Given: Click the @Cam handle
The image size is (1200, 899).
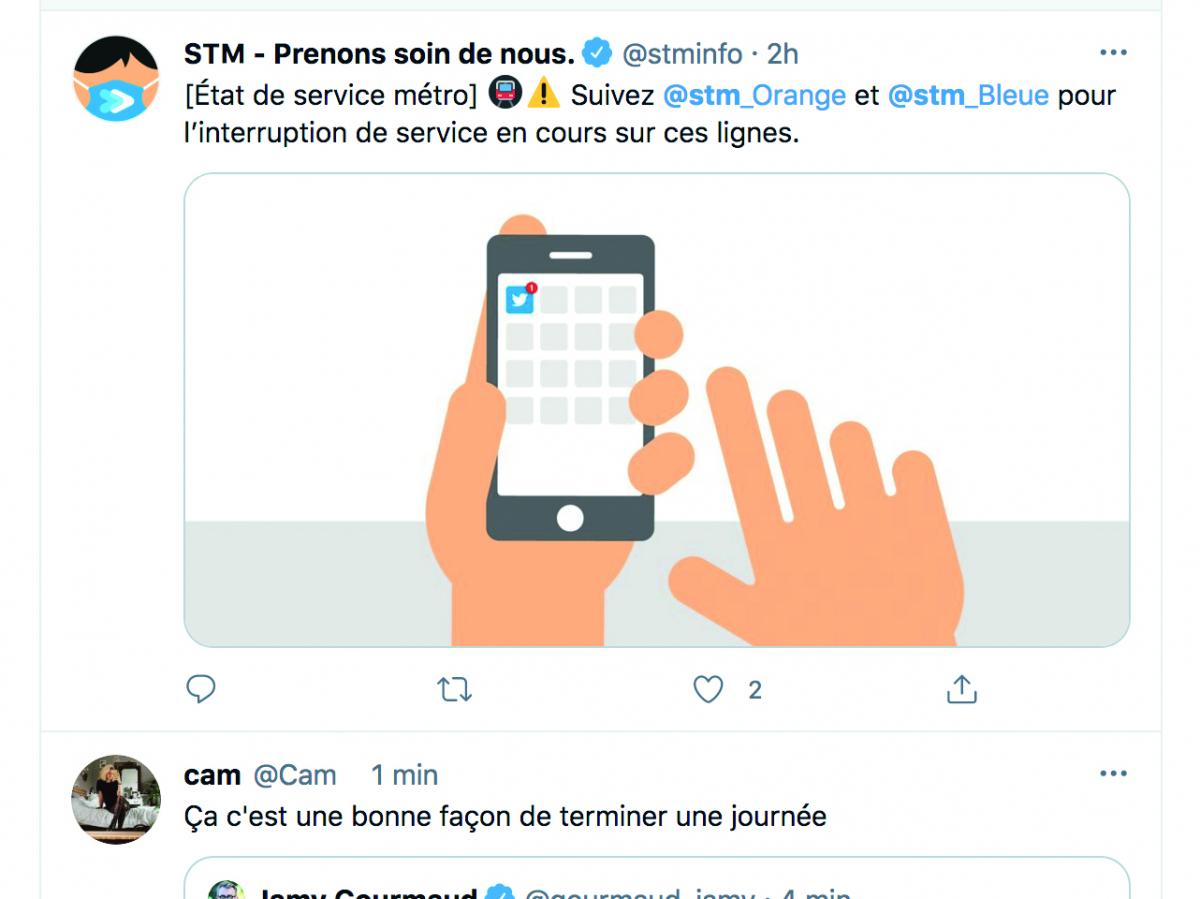Looking at the screenshot, I should point(294,775).
